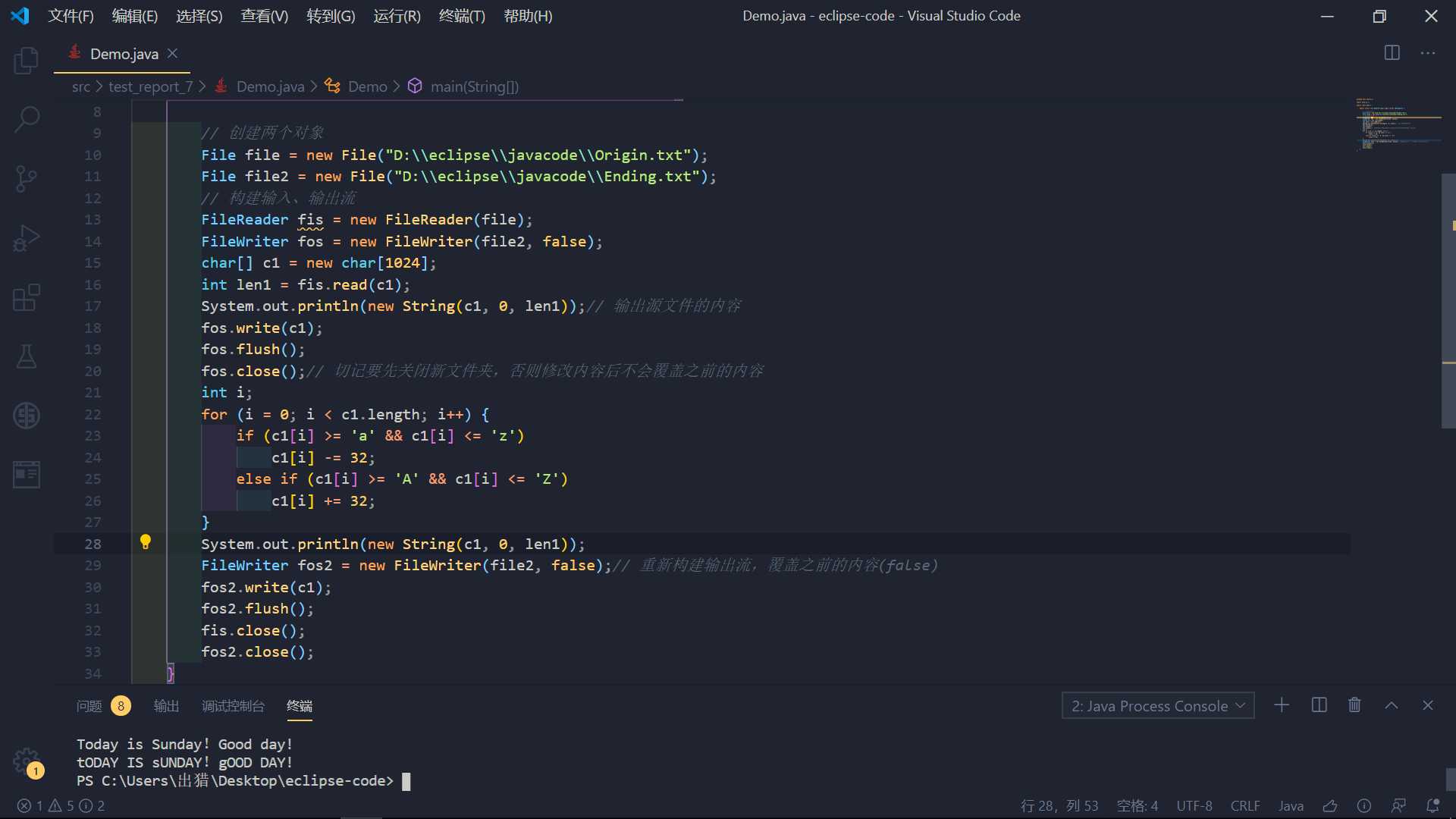Expand breadcrumb chevron after src

click(x=99, y=86)
